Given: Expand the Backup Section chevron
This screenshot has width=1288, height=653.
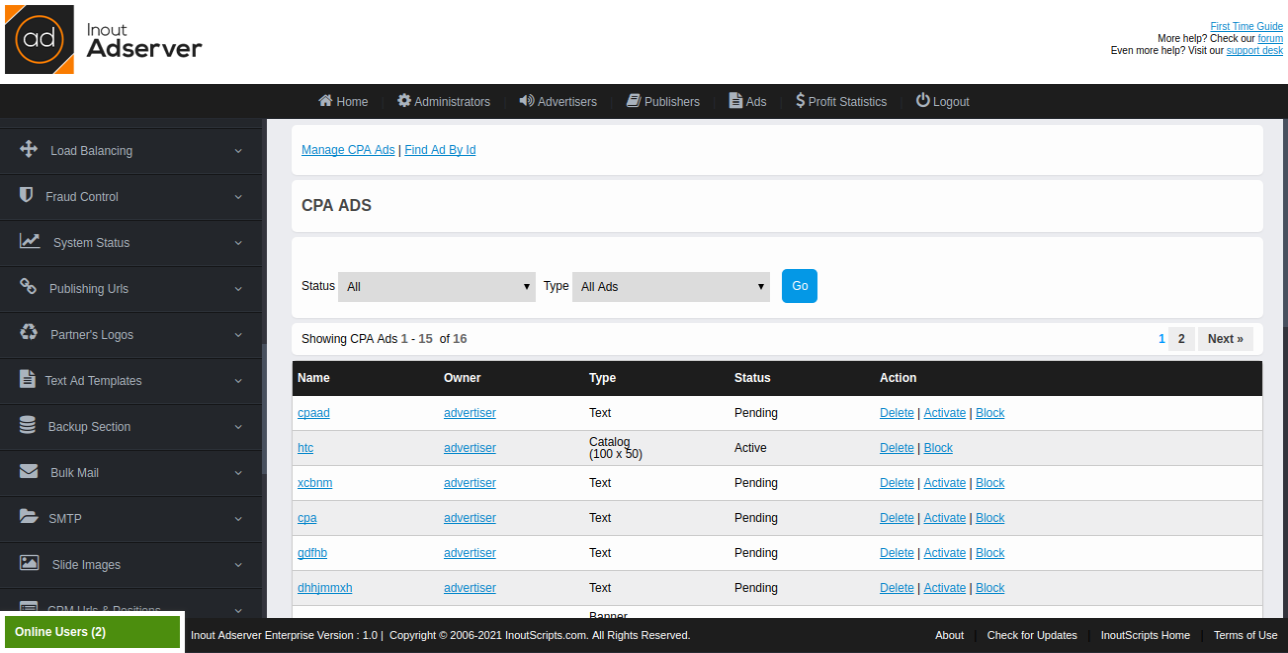Looking at the screenshot, I should click(238, 427).
